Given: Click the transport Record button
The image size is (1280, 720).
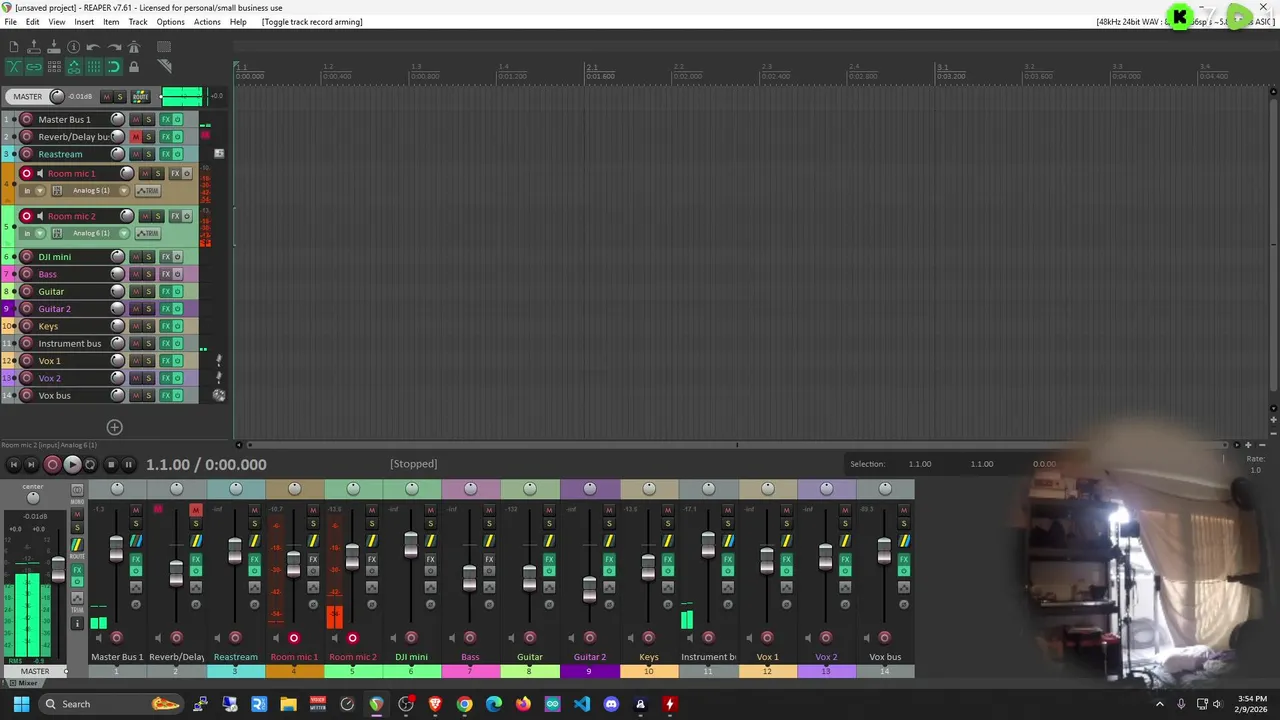Looking at the screenshot, I should click(53, 465).
